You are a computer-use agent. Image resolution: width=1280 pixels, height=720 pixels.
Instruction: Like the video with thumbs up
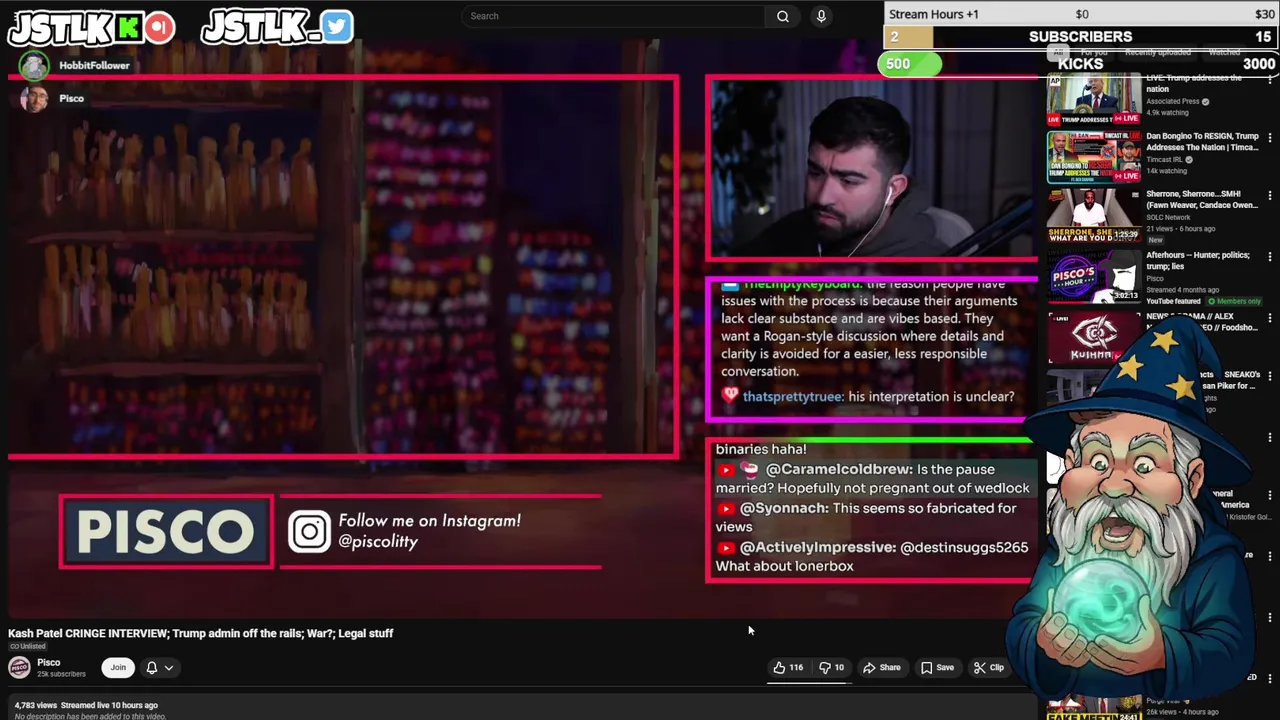coord(789,667)
